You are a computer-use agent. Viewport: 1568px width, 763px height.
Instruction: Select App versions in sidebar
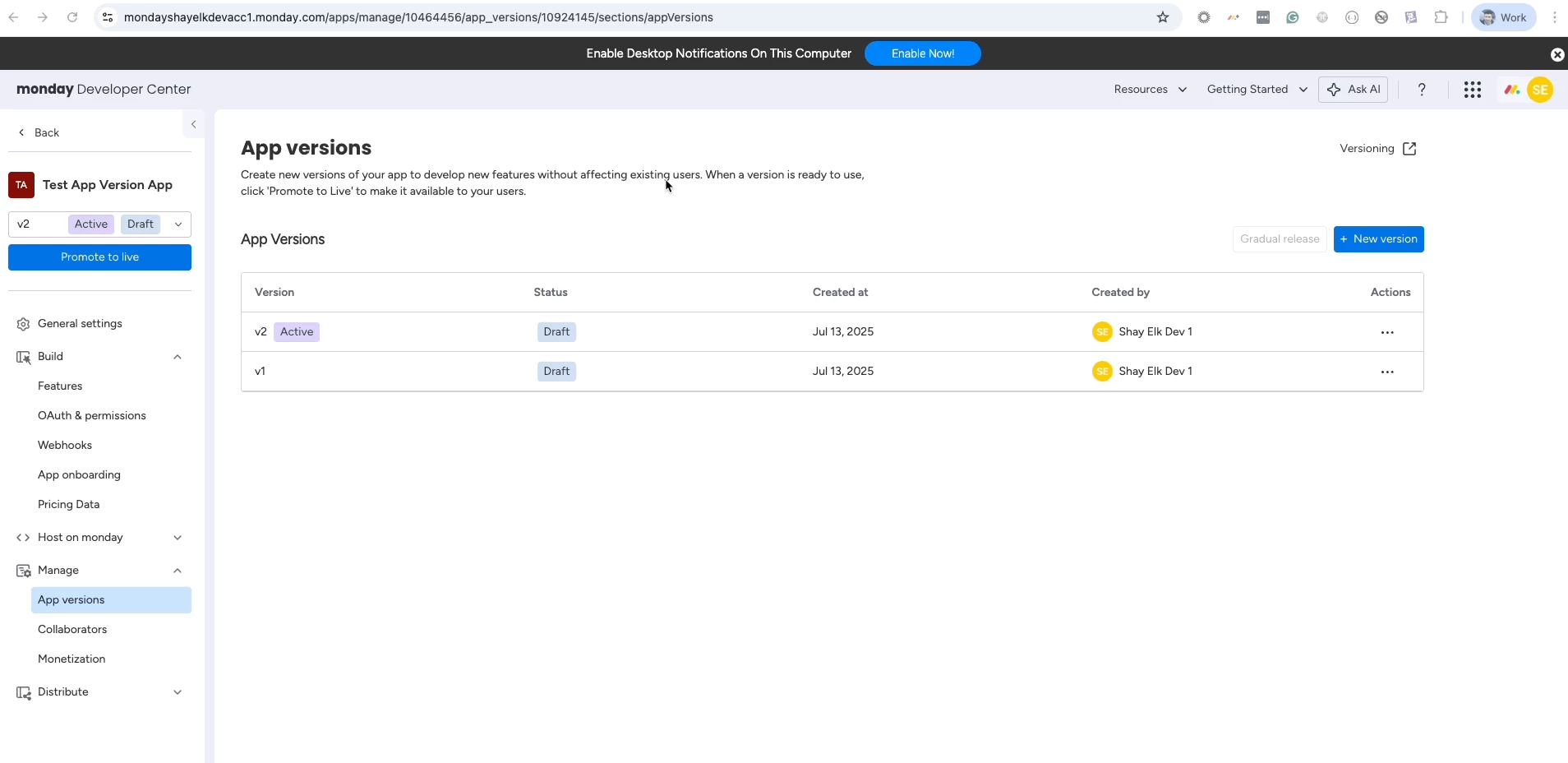[111, 600]
